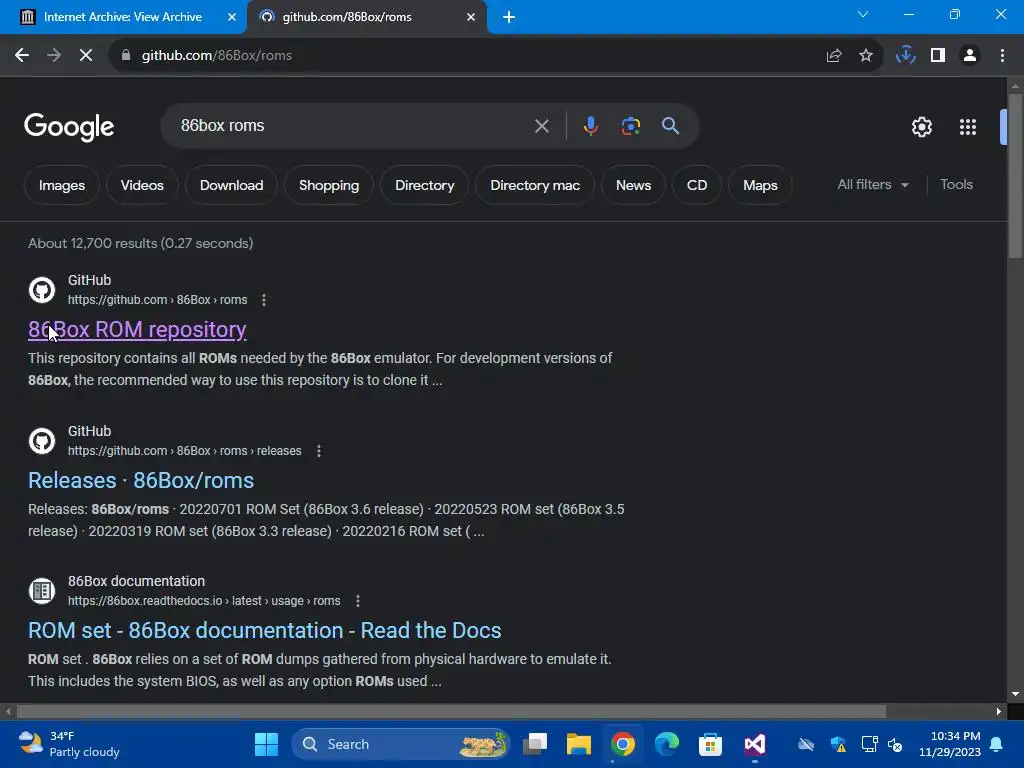Clear the Google search box

click(541, 126)
